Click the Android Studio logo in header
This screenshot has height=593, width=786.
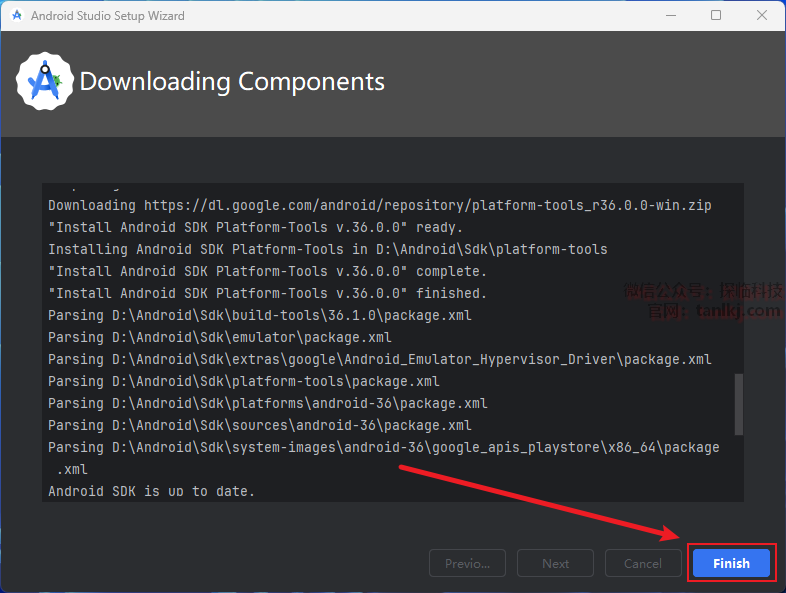45,81
